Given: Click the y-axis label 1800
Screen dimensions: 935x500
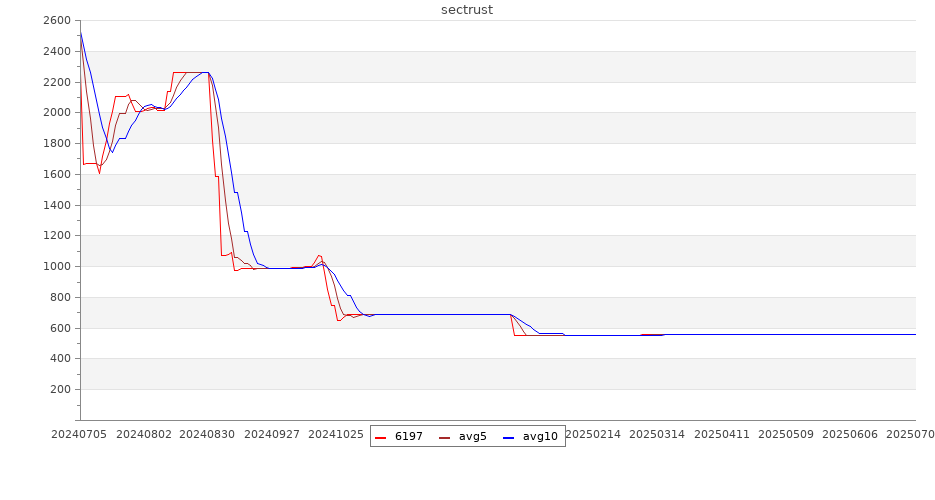Looking at the screenshot, I should point(57,144).
